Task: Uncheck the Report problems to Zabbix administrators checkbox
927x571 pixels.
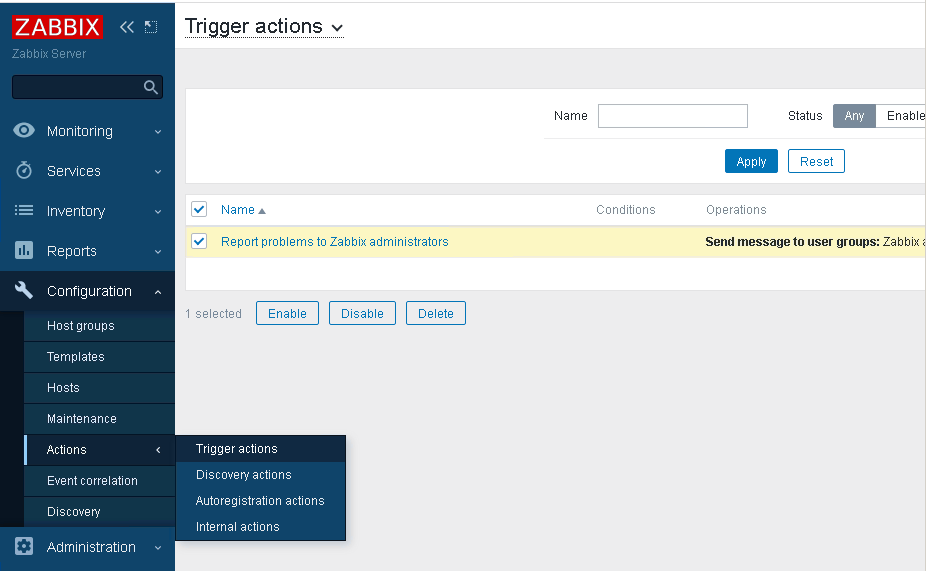Action: [199, 241]
